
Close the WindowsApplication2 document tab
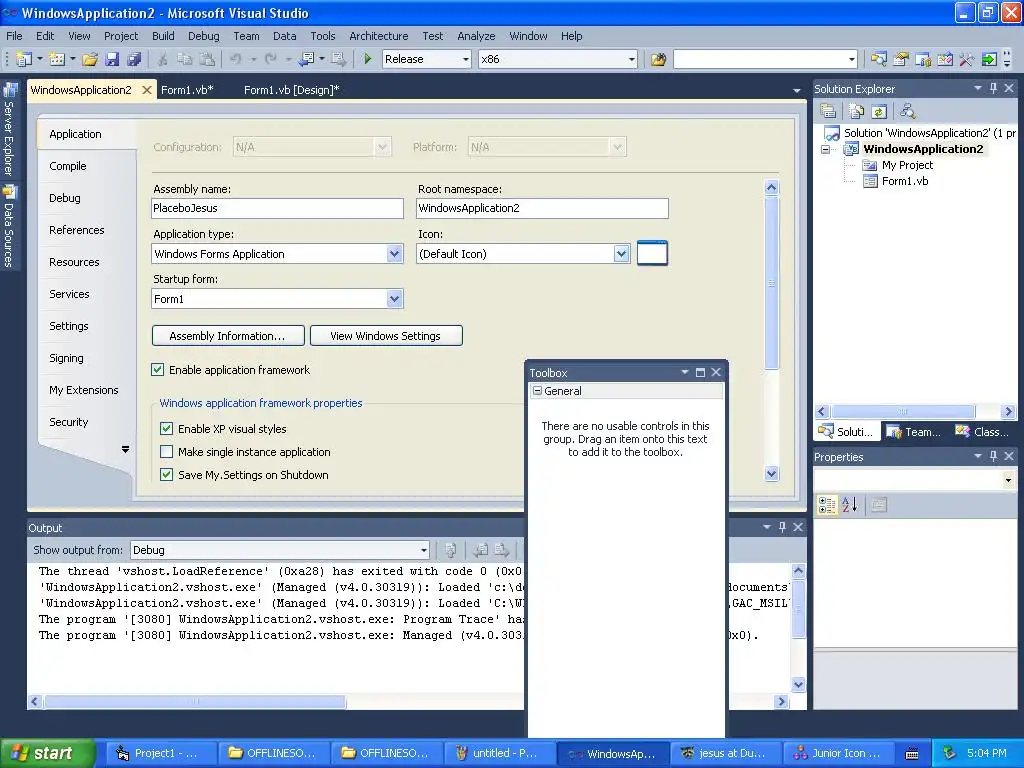point(147,90)
